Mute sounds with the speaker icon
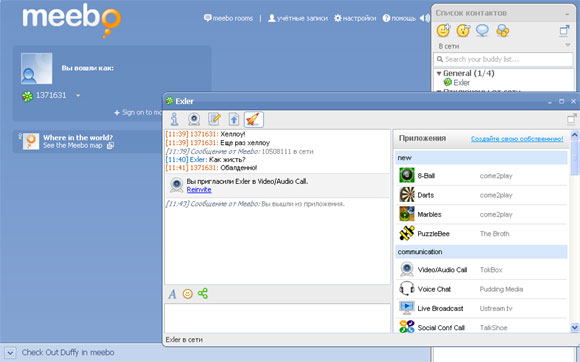This screenshot has height=362, width=580. [x=425, y=18]
